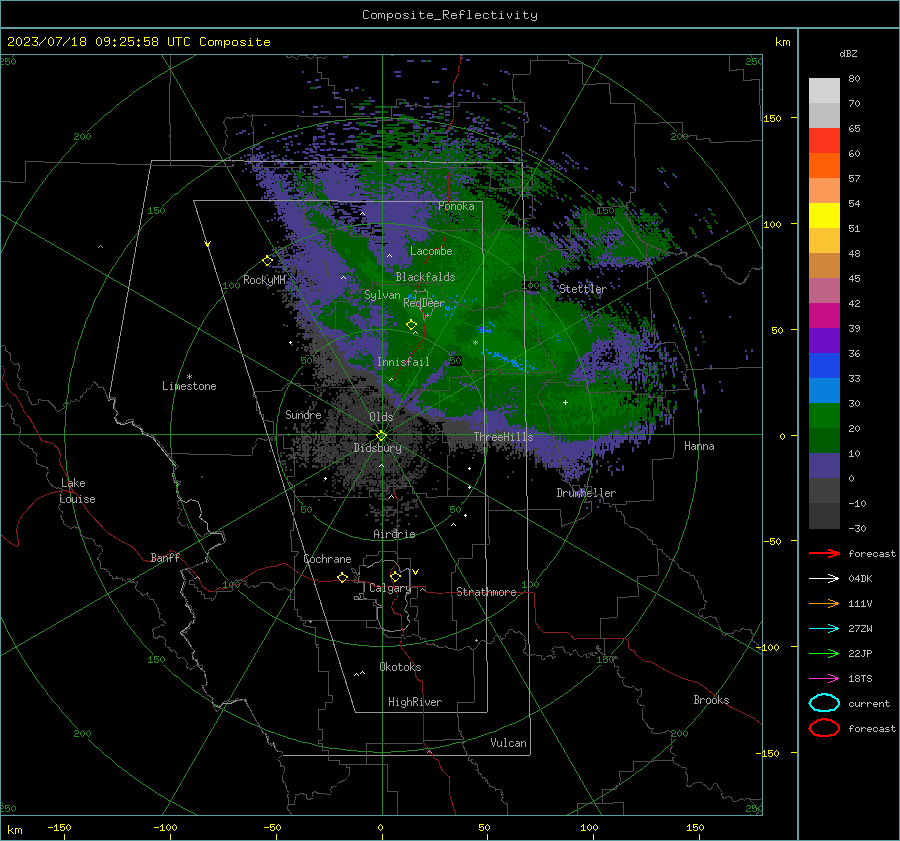
Task: Click the blue 36 dBZ legend swatch
Action: (824, 365)
